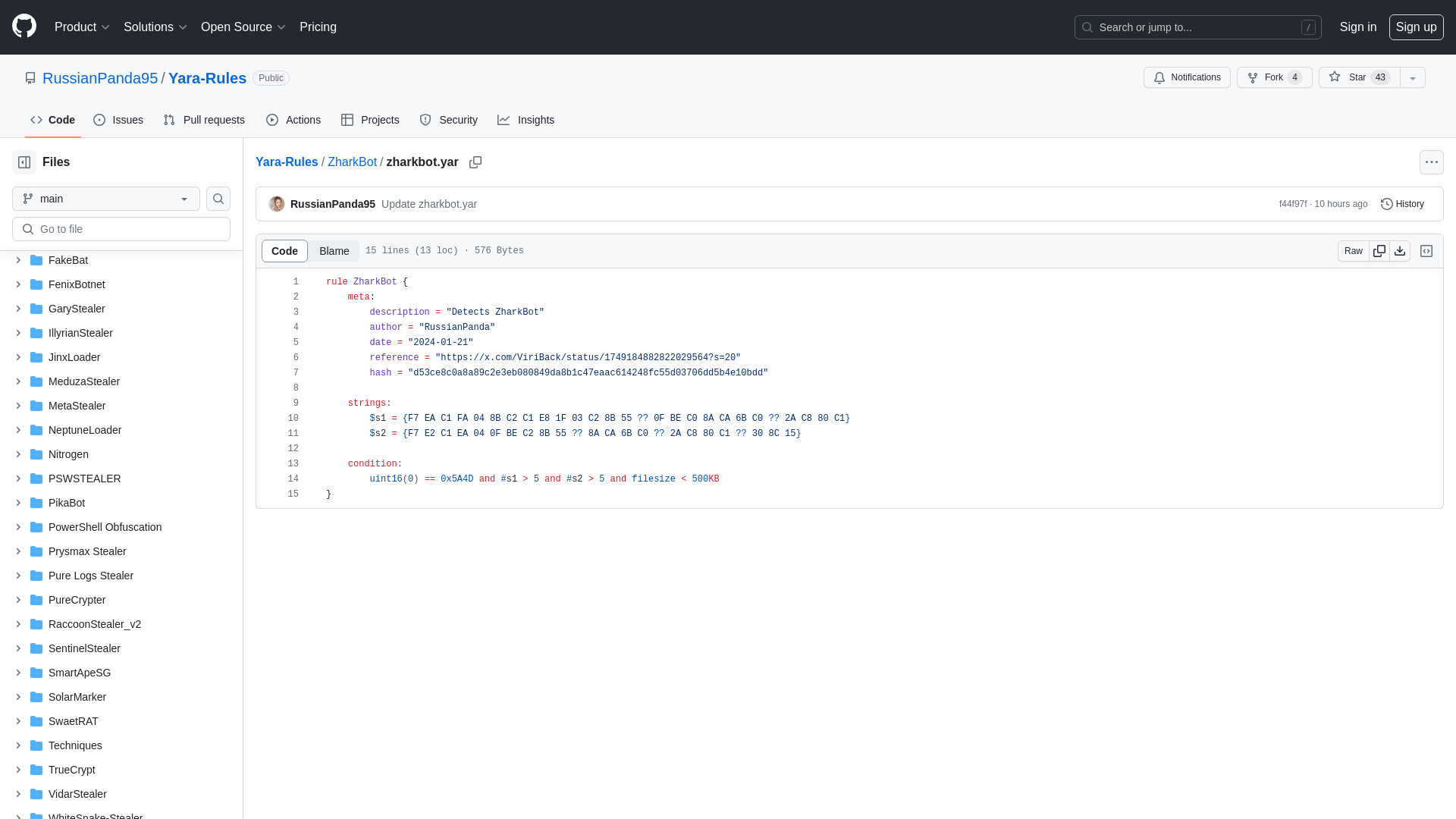Open the Nitrogen folder
1456x819 pixels.
(x=68, y=454)
